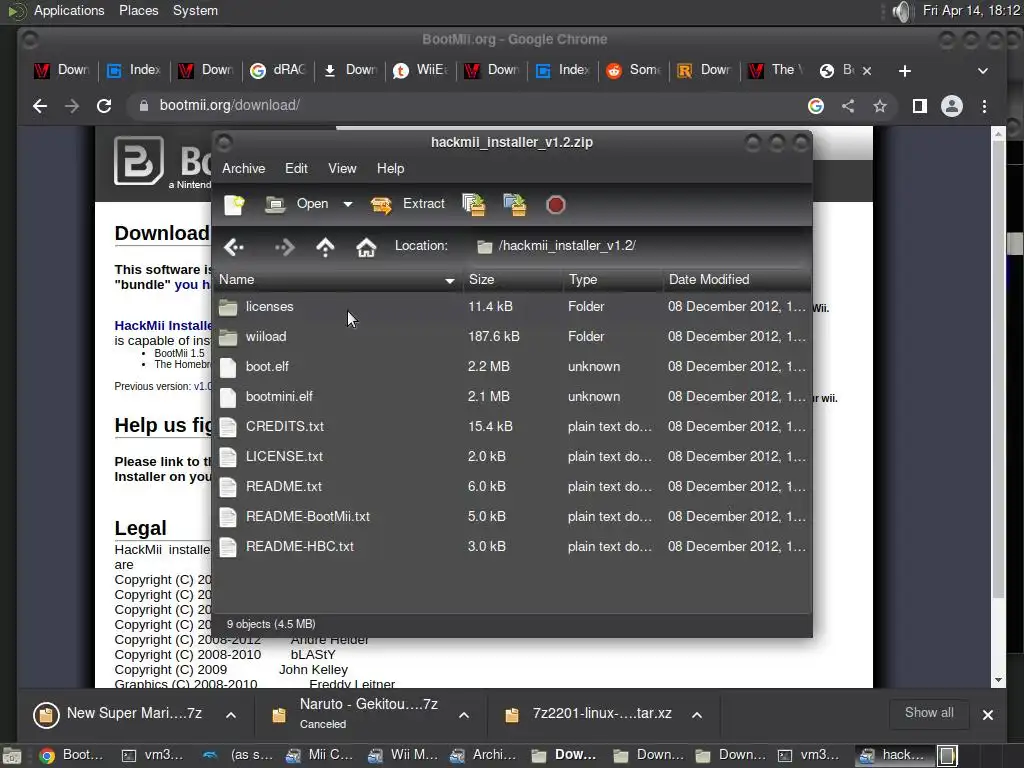This screenshot has height=768, width=1024.
Task: Select the README-BootMii.txt file
Action: 513,517
